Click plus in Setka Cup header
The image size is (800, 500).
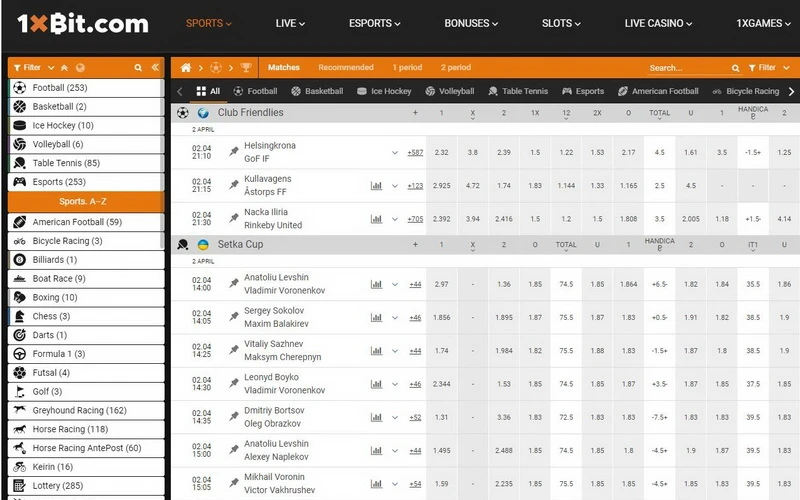click(415, 244)
